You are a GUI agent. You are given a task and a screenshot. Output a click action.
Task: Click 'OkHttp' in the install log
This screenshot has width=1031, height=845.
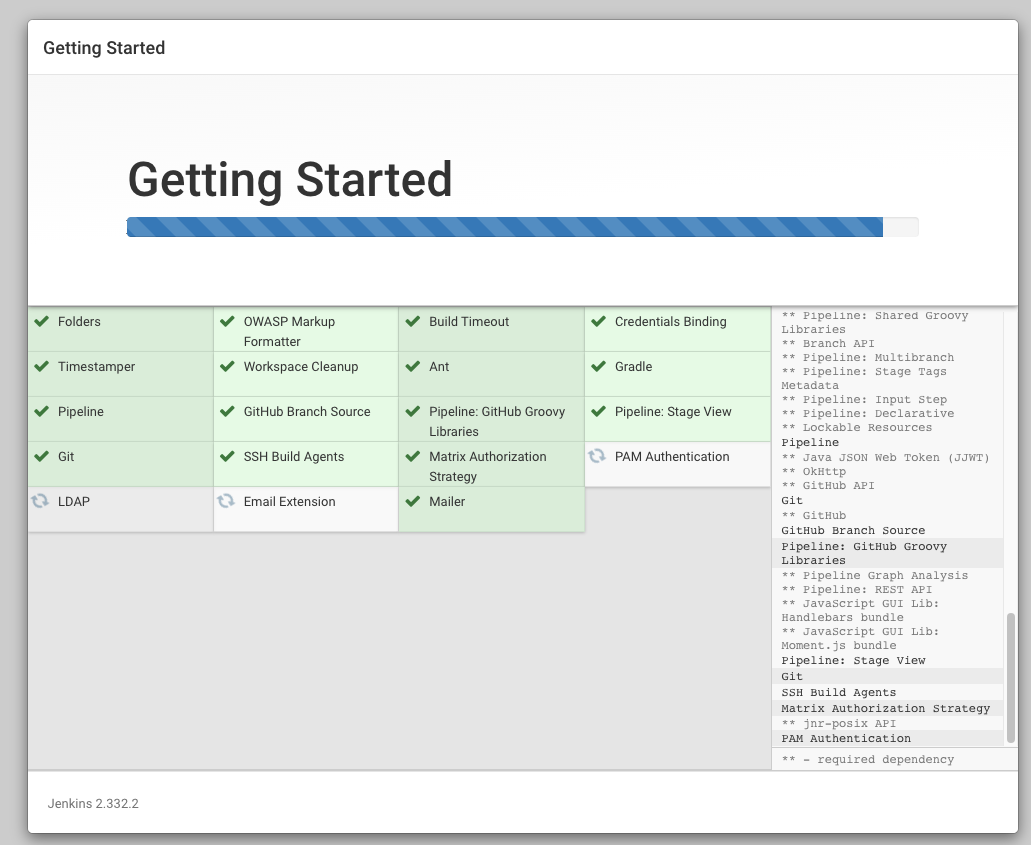point(813,471)
